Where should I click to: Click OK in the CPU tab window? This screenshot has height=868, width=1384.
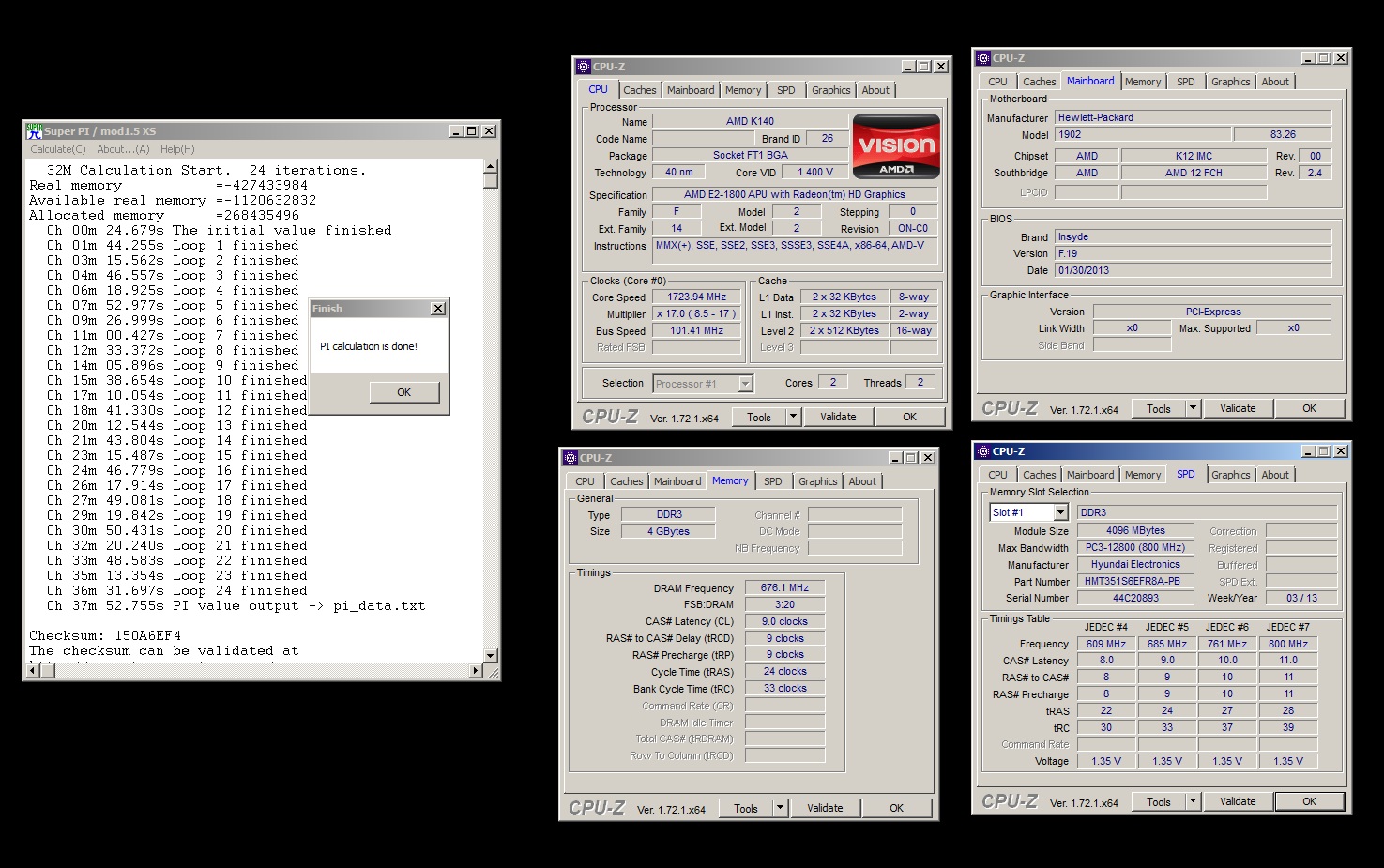910,417
